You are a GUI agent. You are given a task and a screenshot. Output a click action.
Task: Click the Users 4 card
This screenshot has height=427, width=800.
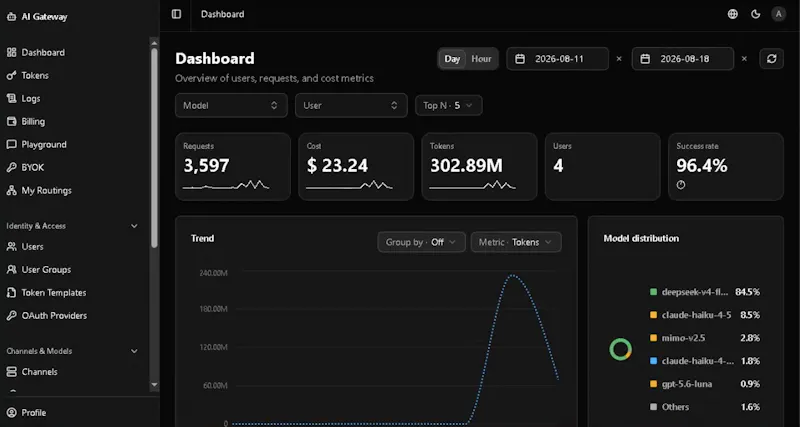point(603,166)
